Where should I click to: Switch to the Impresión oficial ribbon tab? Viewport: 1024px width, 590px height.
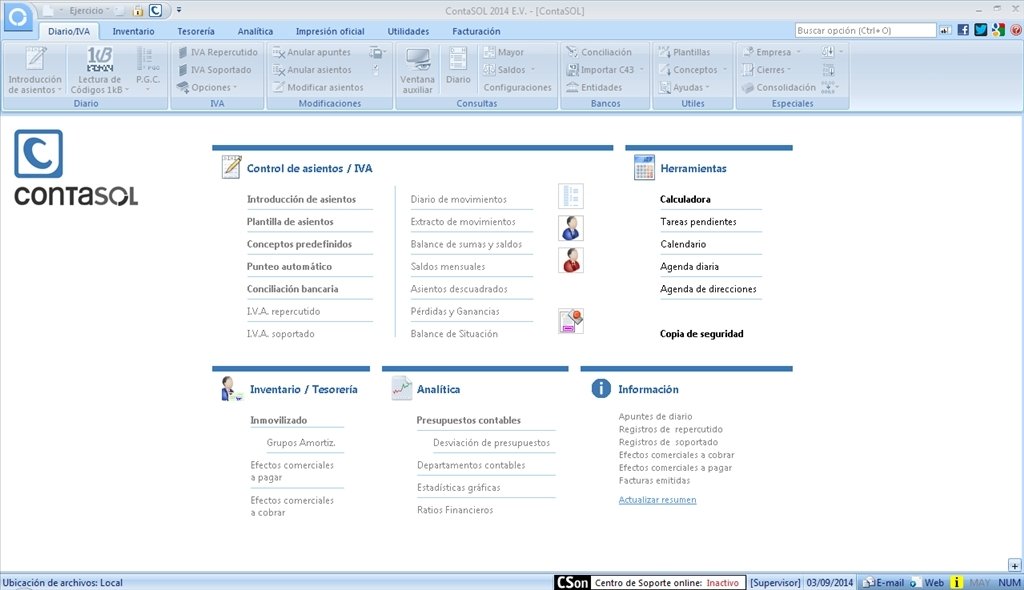click(x=330, y=31)
